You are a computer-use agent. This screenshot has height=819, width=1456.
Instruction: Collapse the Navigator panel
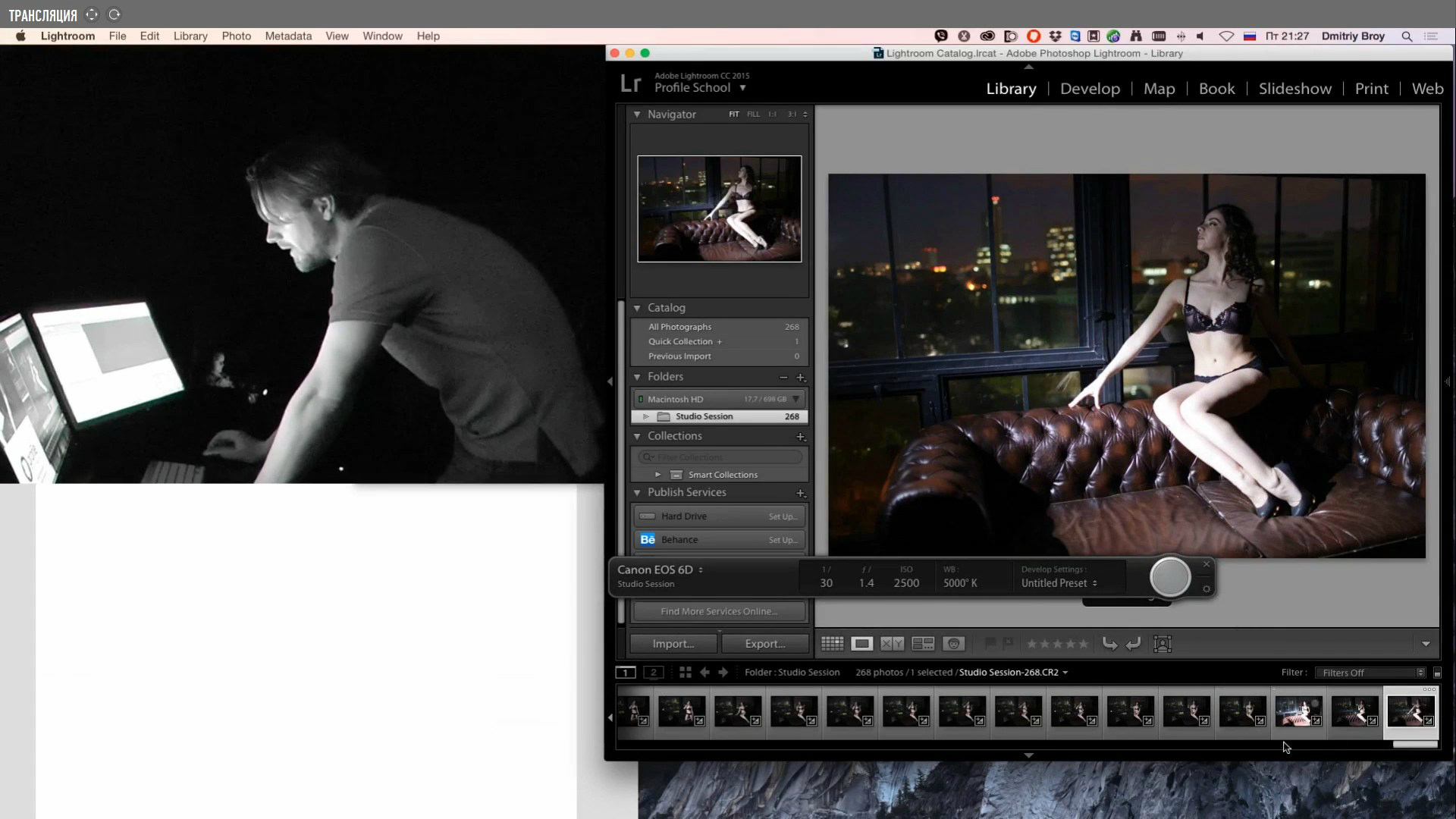pos(637,115)
